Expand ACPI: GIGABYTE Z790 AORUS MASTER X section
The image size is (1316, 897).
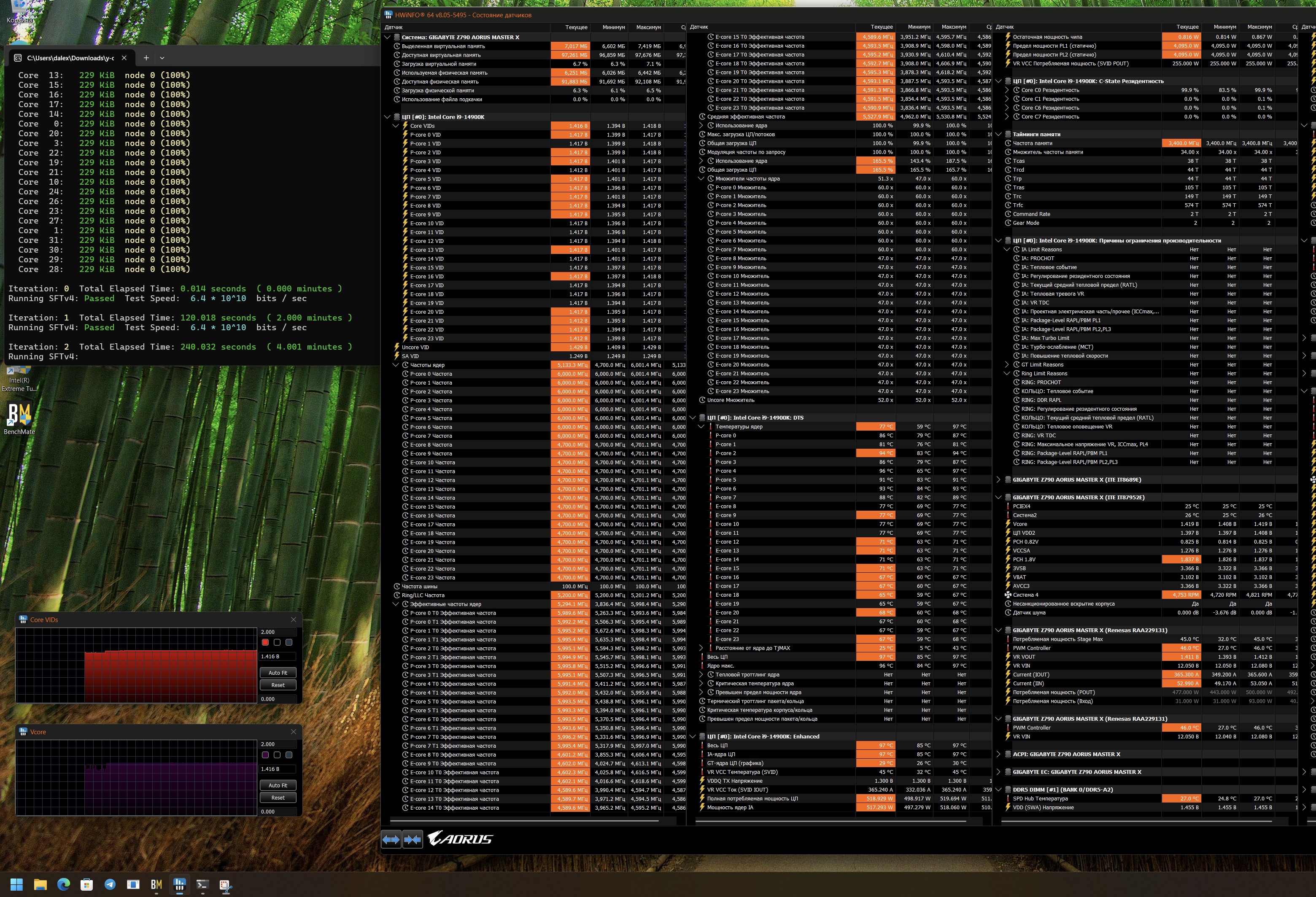(998, 754)
